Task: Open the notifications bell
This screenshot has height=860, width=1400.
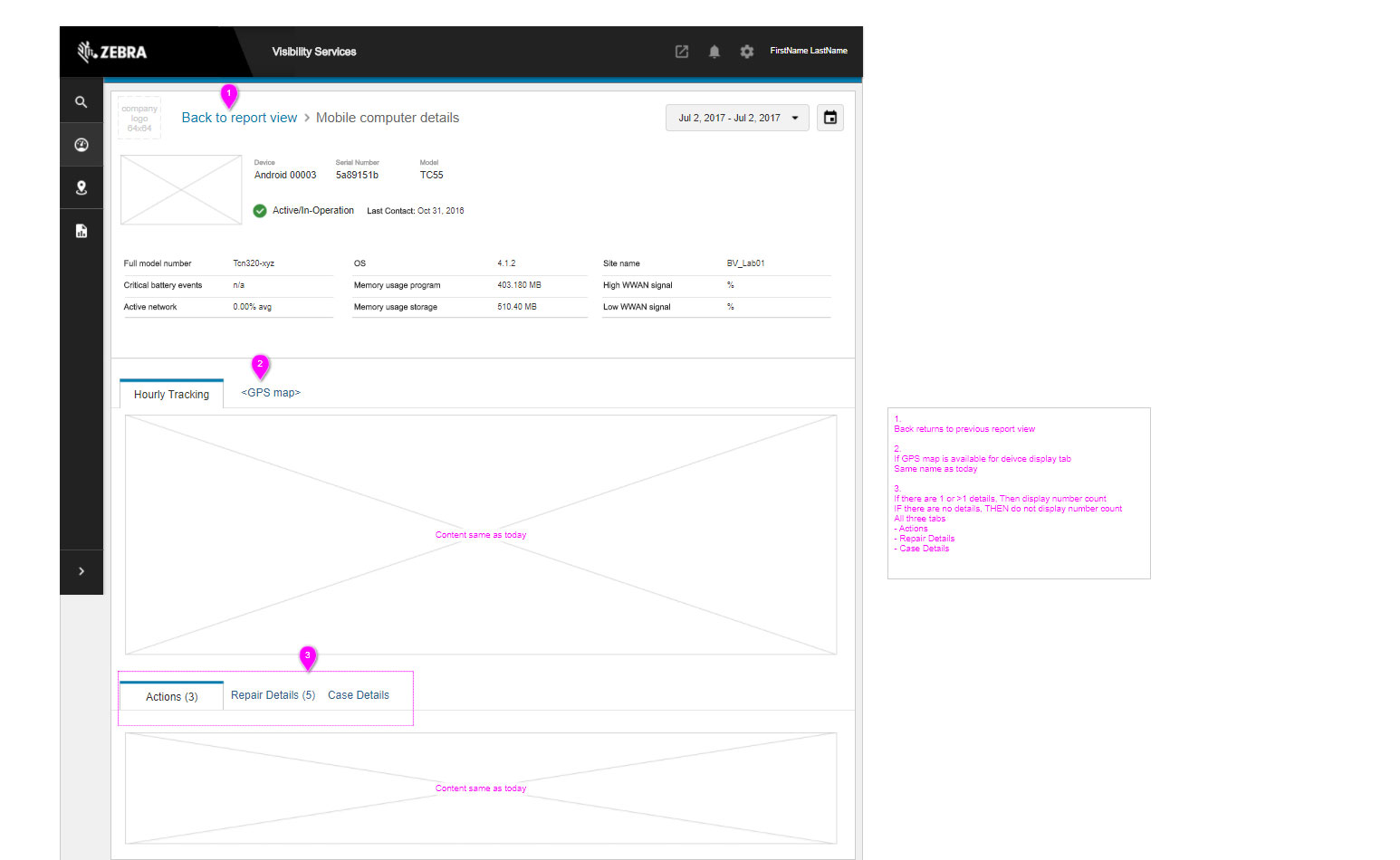Action: point(714,52)
